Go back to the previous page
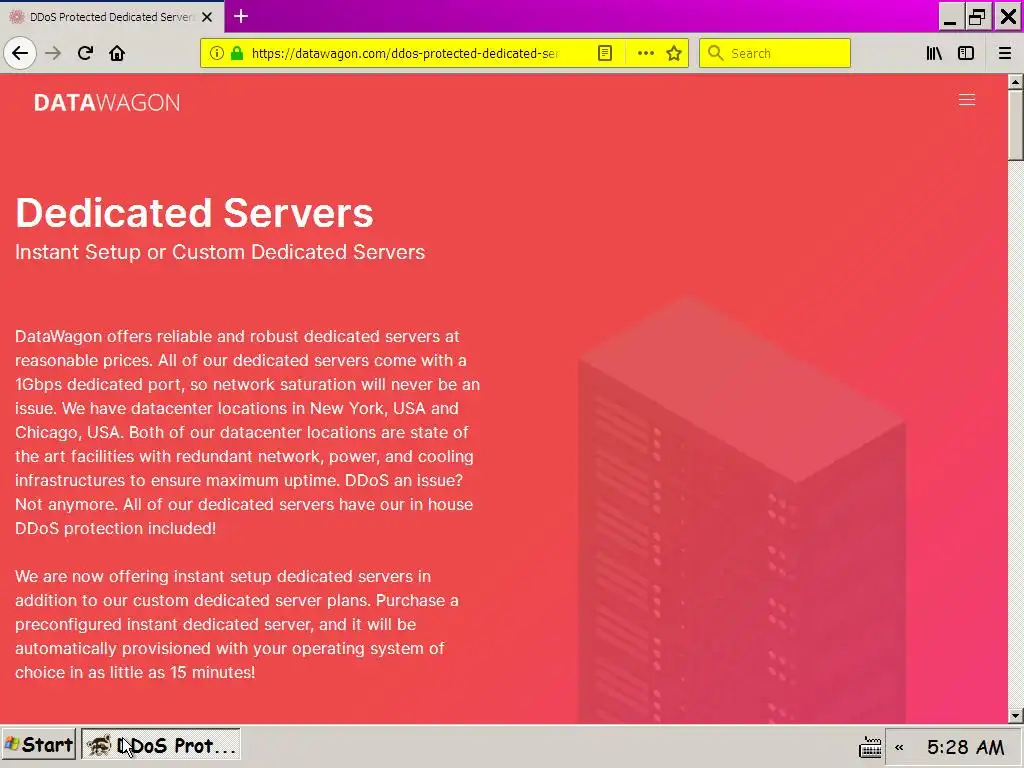 20,53
